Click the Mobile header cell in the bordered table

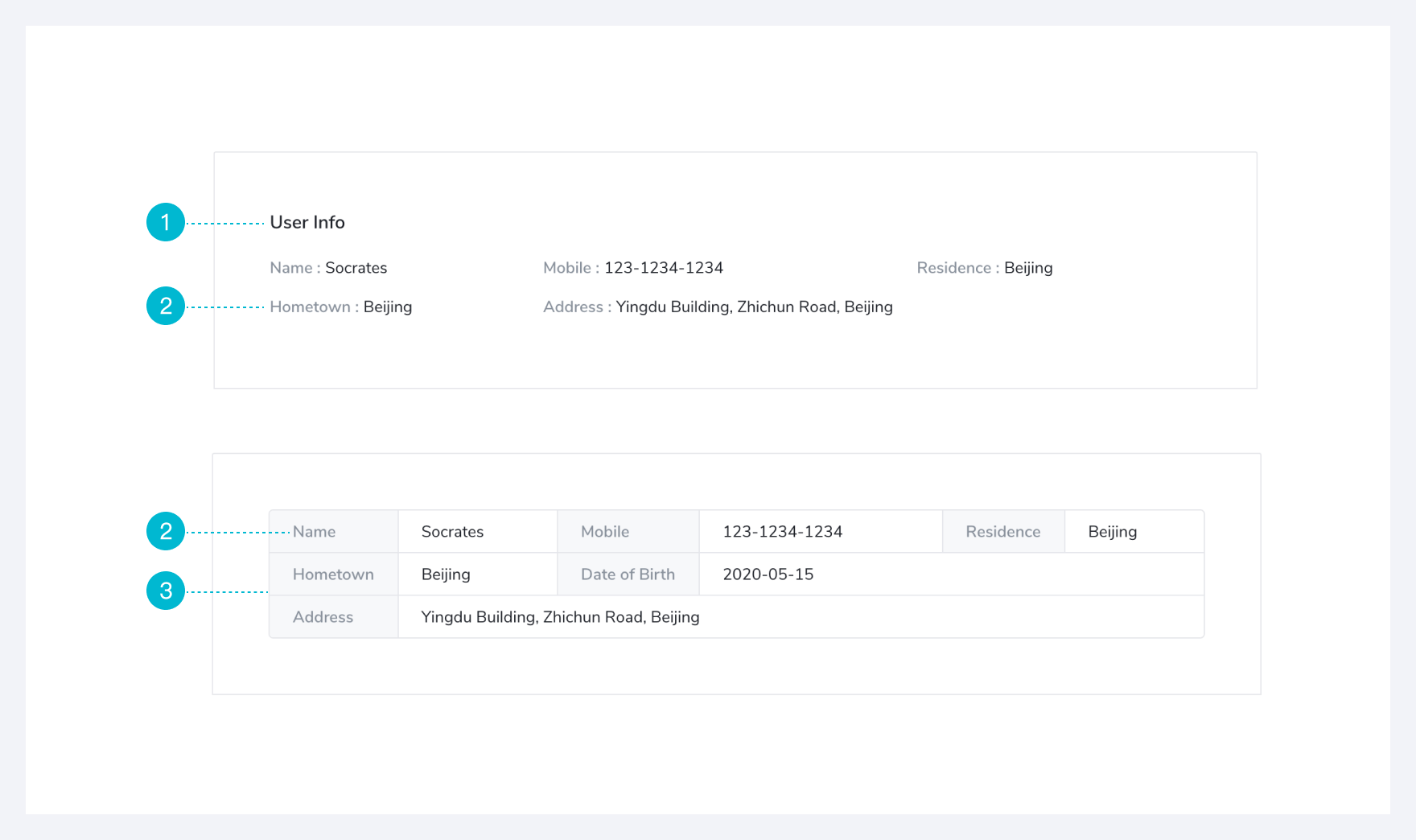point(628,532)
